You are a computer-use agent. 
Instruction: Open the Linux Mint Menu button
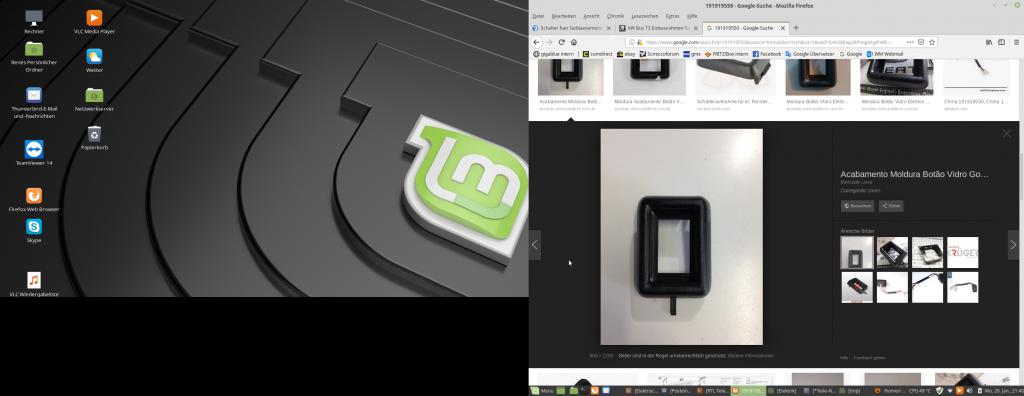542,391
